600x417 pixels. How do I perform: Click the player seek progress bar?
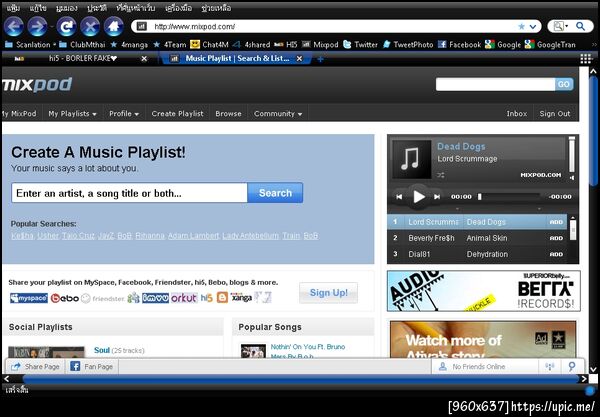tap(509, 197)
